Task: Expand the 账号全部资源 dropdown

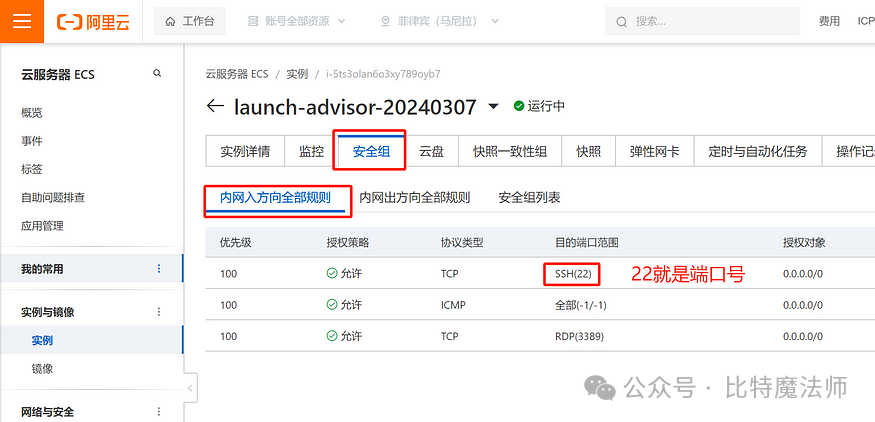Action: (x=297, y=21)
